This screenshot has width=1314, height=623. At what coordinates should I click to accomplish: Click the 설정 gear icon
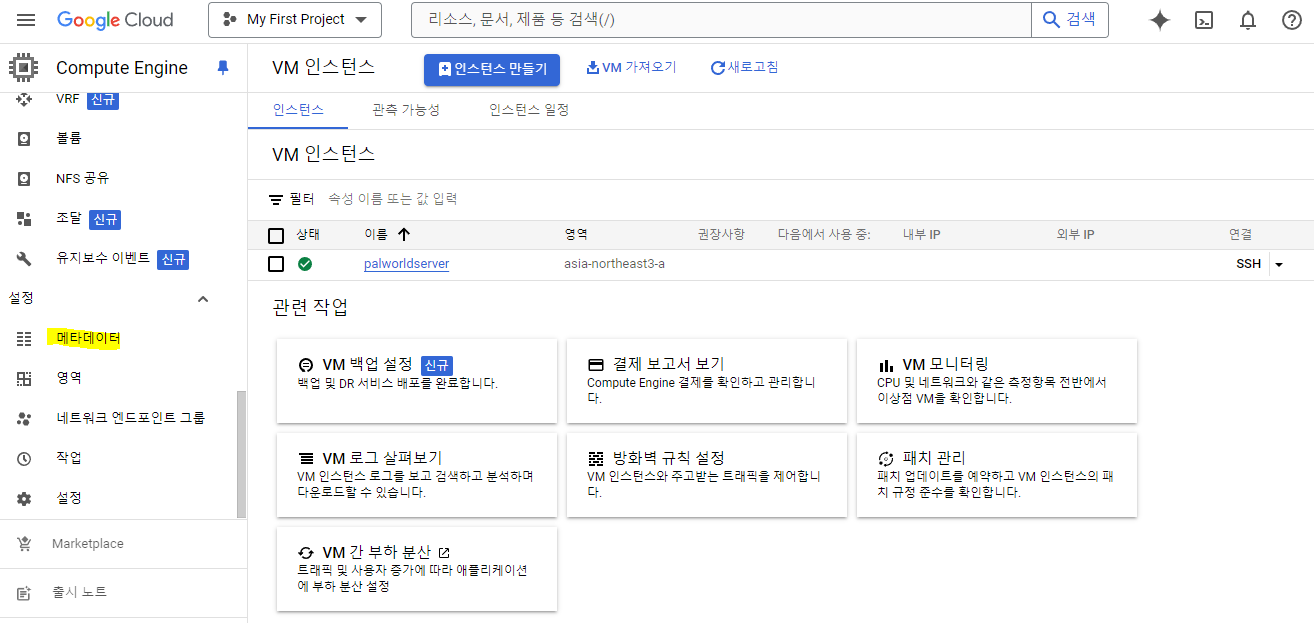tap(25, 498)
